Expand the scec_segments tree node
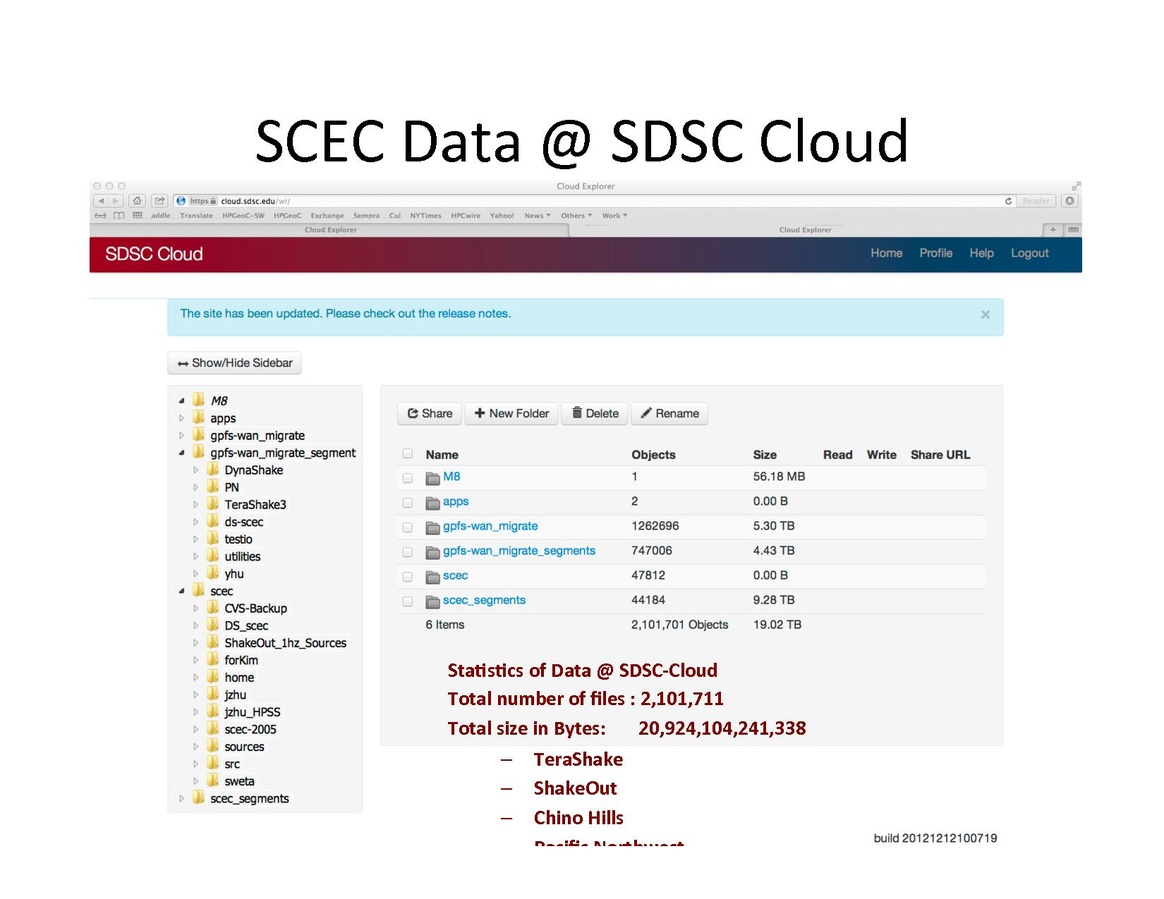The image size is (1164, 899). [182, 799]
